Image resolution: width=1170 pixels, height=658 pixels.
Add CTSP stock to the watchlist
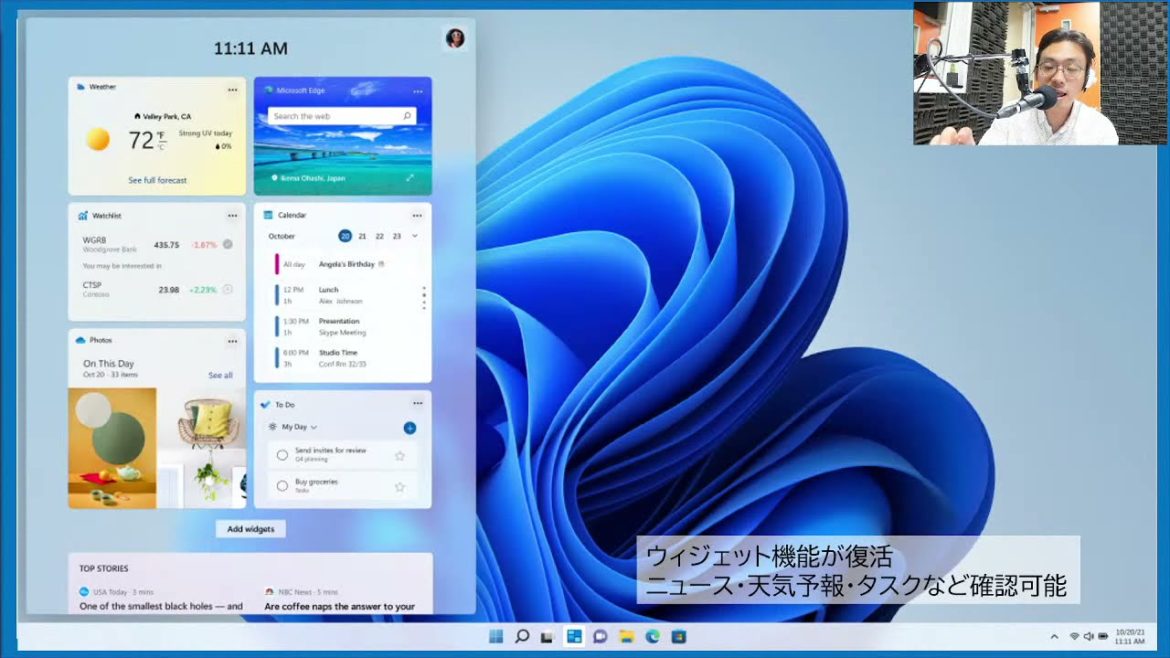click(227, 289)
